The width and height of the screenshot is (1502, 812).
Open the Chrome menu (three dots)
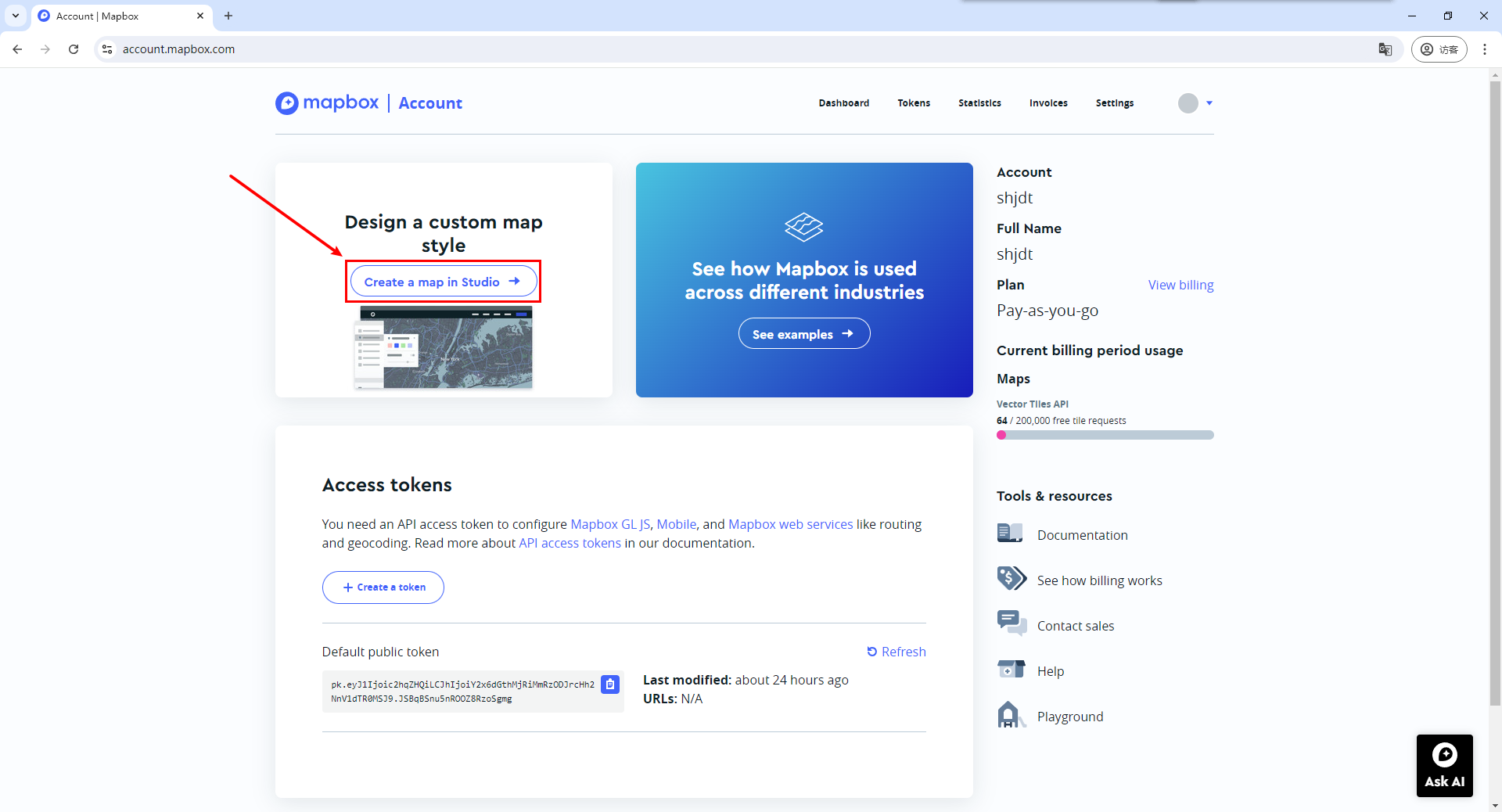click(x=1485, y=49)
